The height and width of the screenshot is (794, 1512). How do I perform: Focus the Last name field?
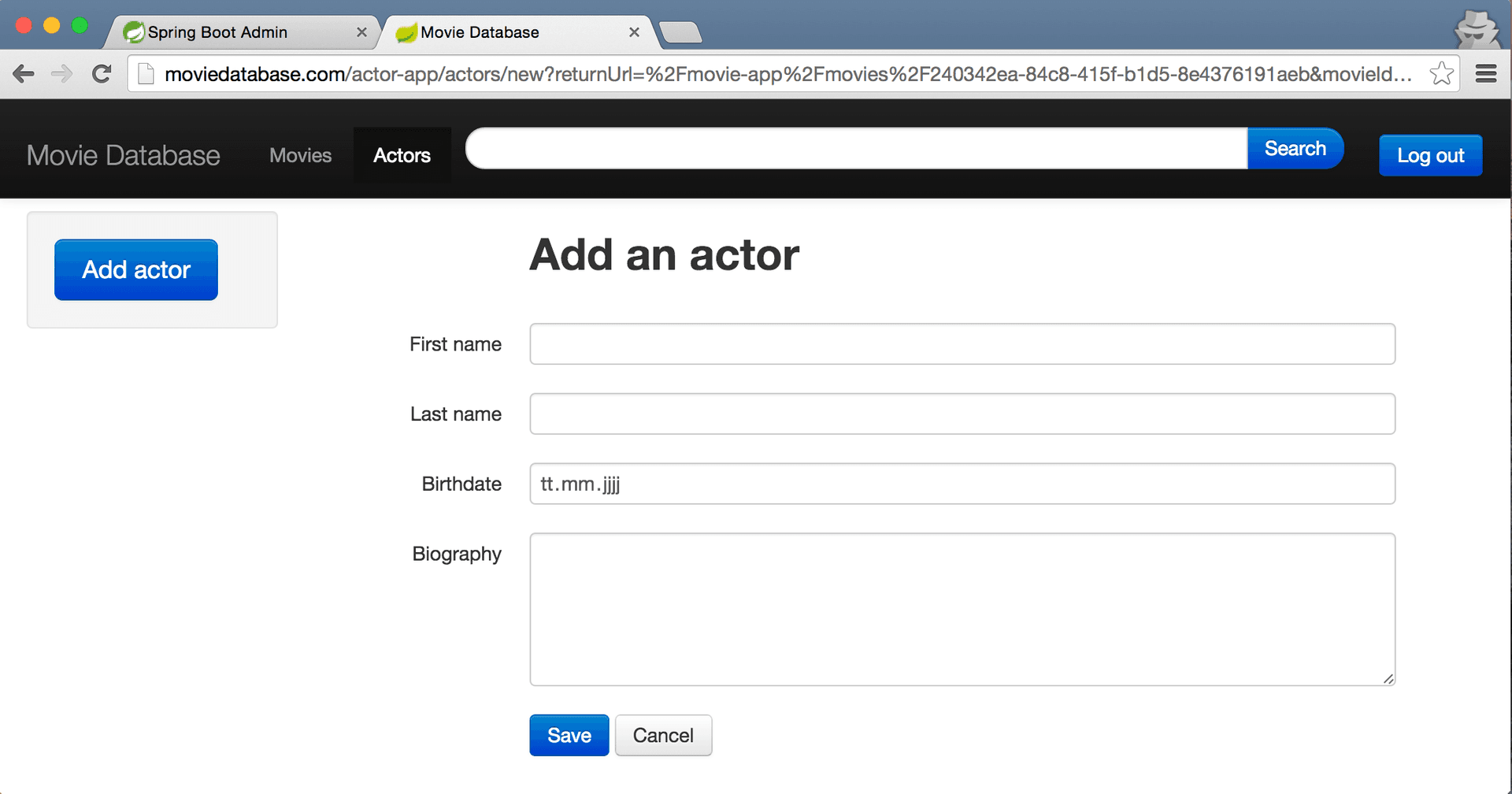point(962,414)
